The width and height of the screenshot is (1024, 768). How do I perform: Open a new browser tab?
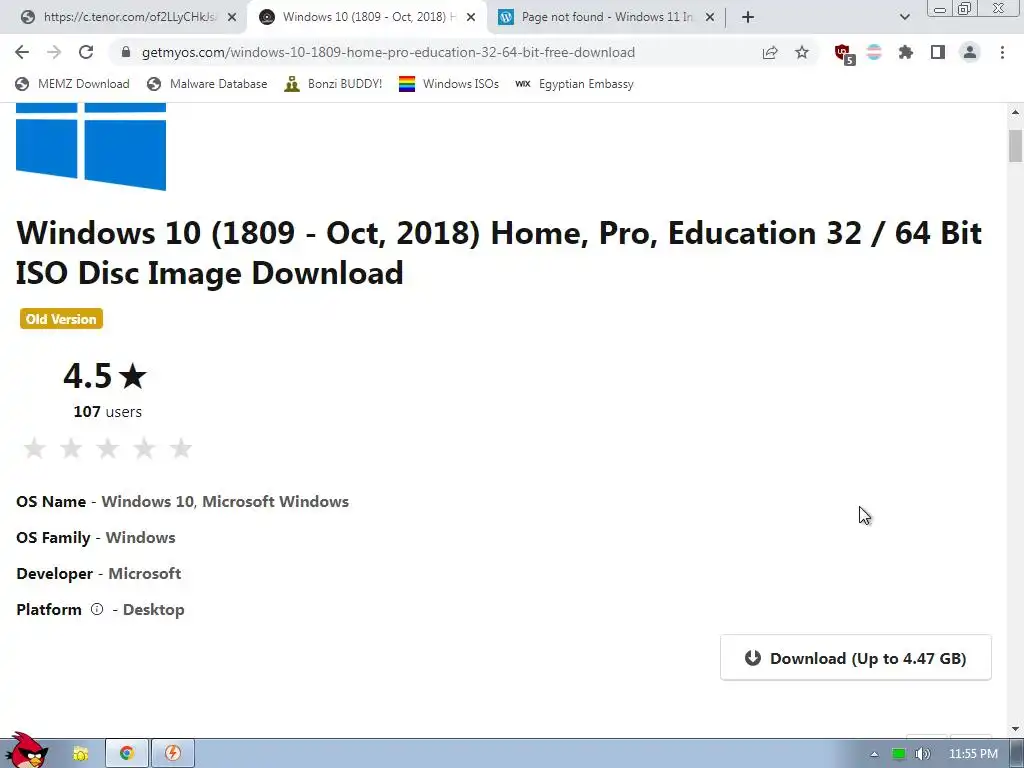point(748,17)
